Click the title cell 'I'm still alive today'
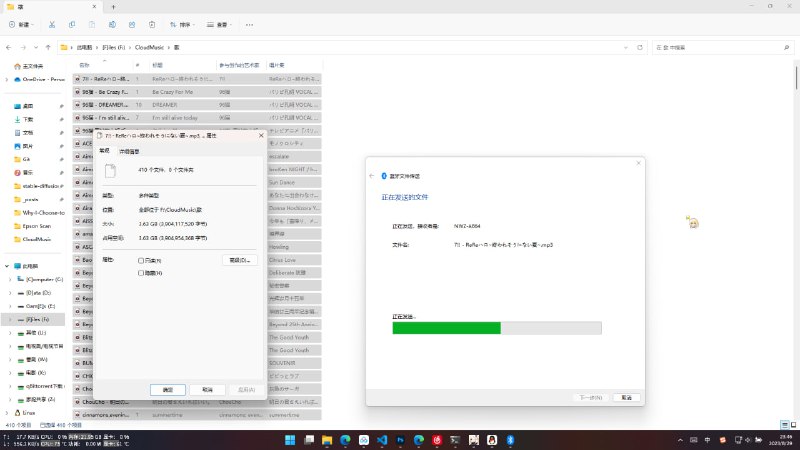This screenshot has height=450, width=800. click(x=175, y=118)
